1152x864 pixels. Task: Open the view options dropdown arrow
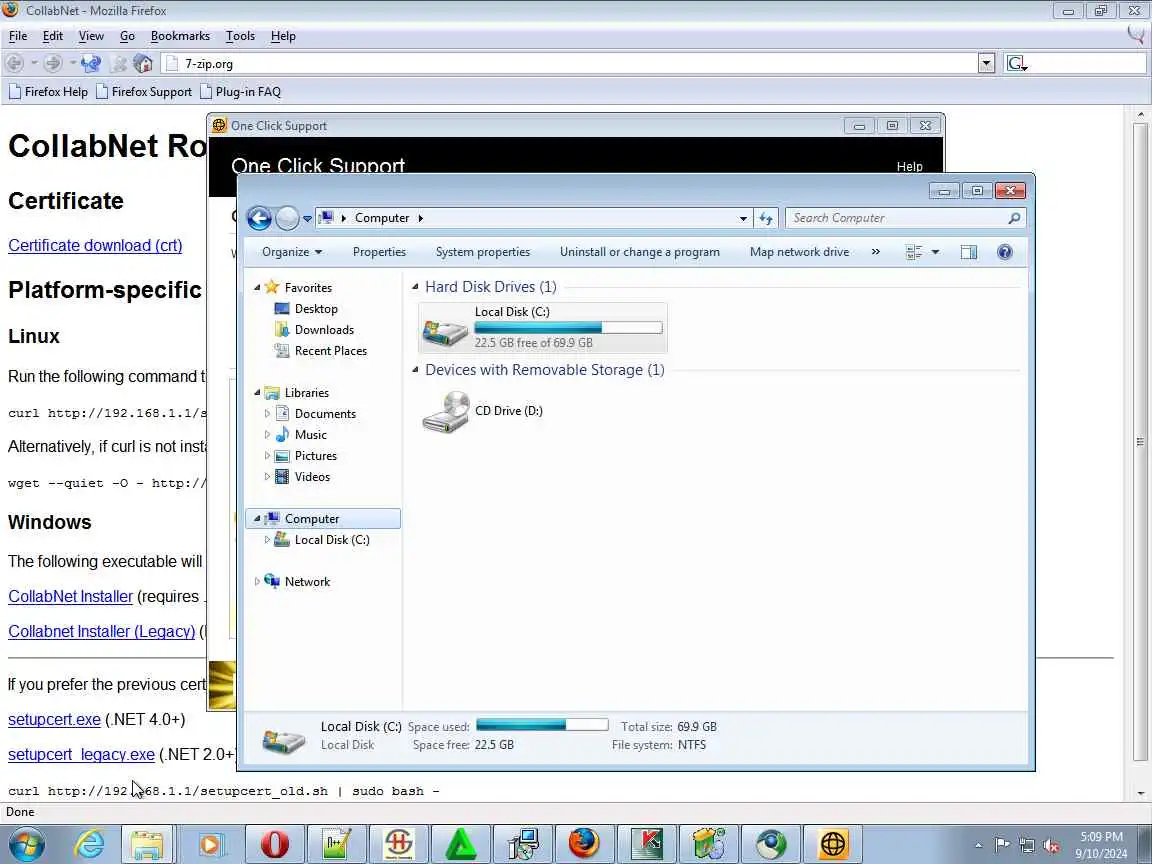(935, 252)
